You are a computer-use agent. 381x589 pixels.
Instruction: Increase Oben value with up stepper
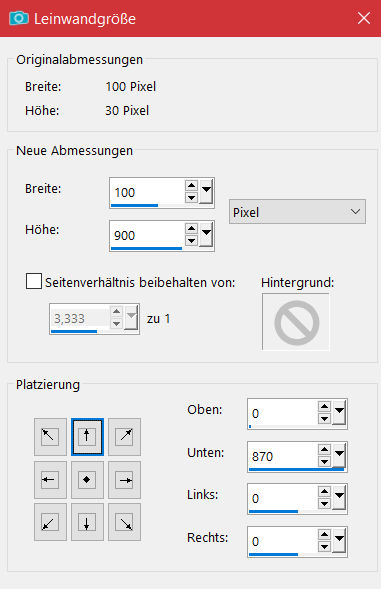click(x=324, y=407)
